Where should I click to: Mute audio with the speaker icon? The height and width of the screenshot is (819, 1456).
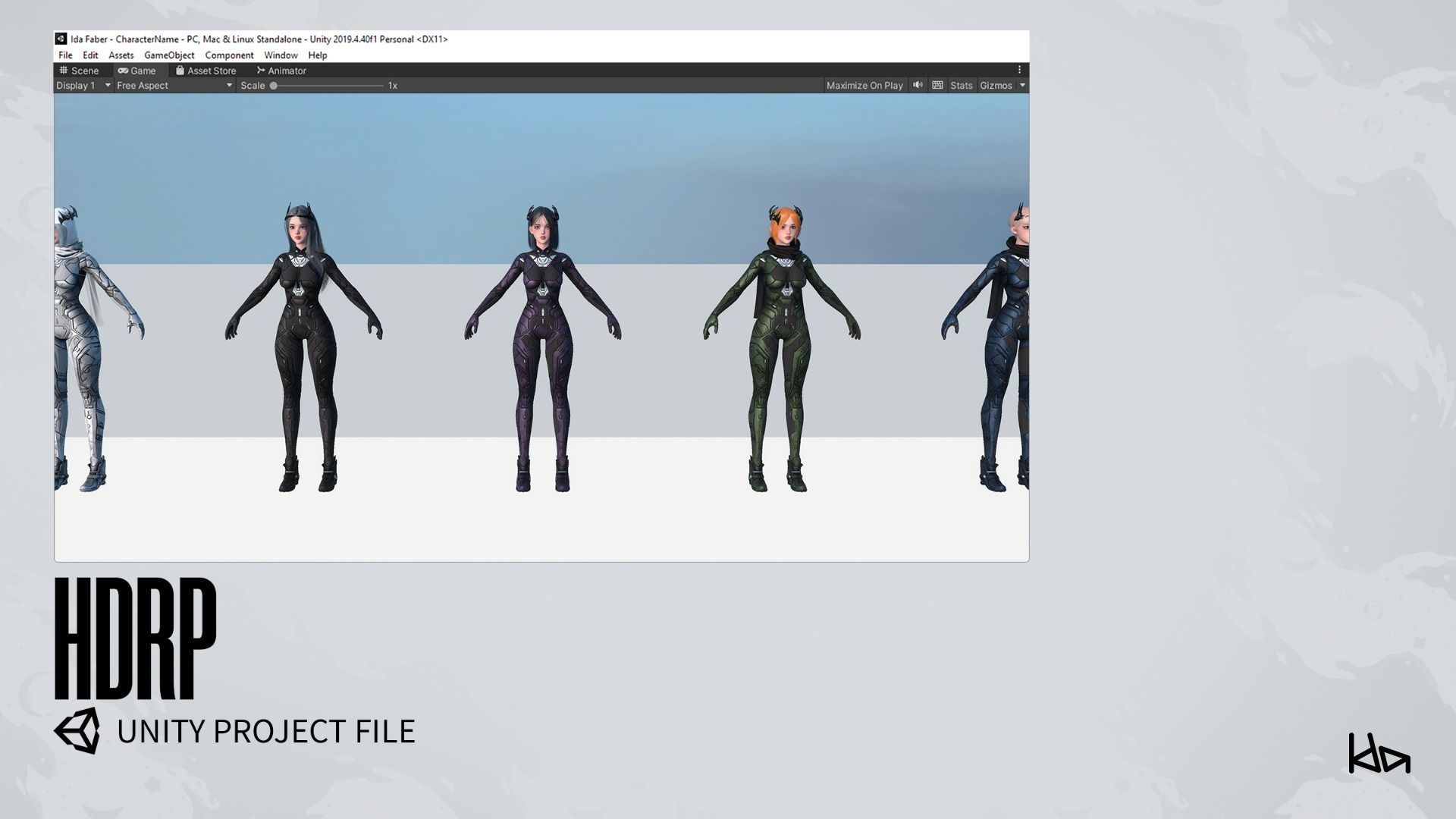coord(918,85)
